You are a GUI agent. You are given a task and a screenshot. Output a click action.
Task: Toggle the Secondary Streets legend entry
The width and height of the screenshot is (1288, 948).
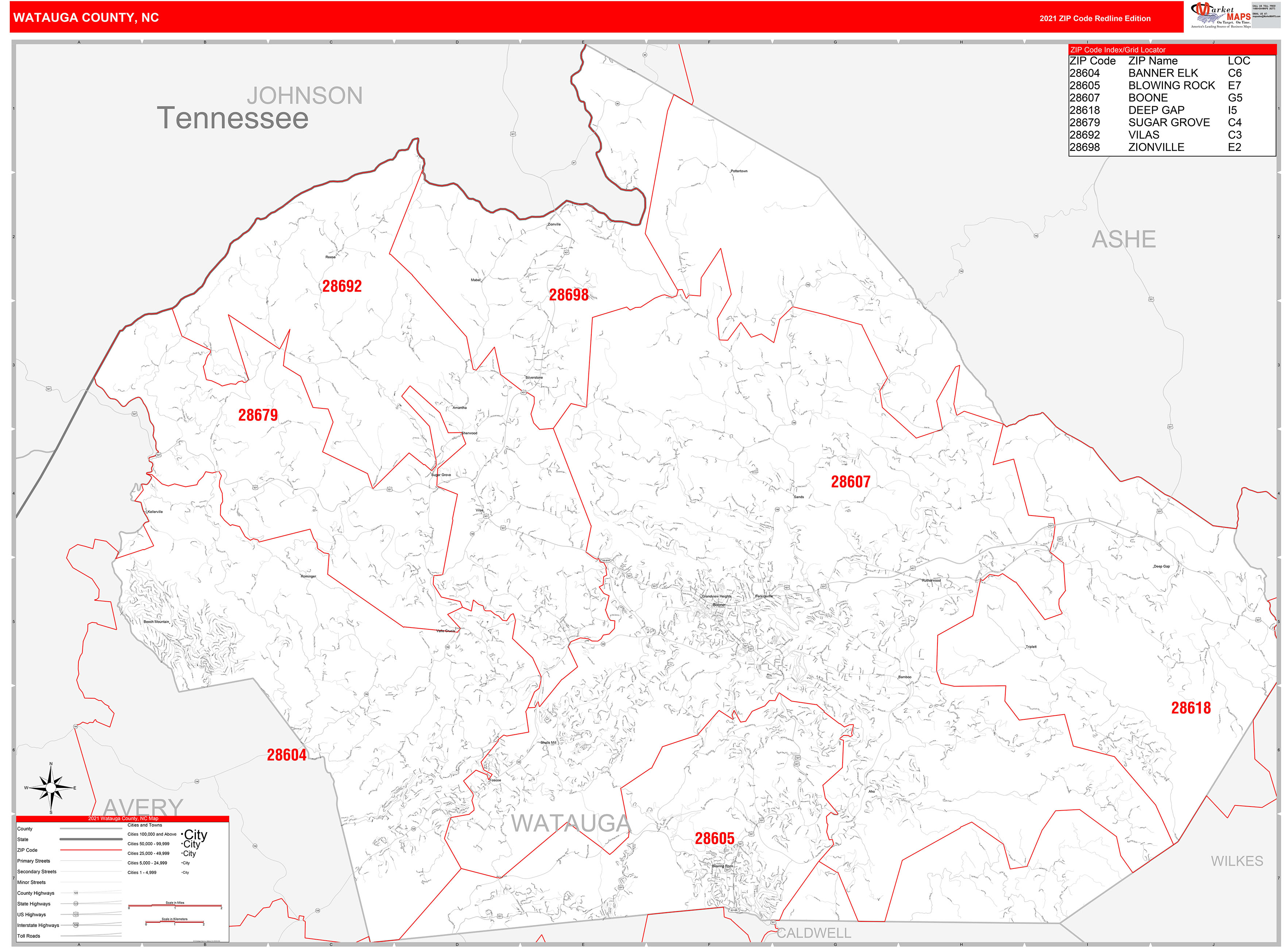(37, 872)
